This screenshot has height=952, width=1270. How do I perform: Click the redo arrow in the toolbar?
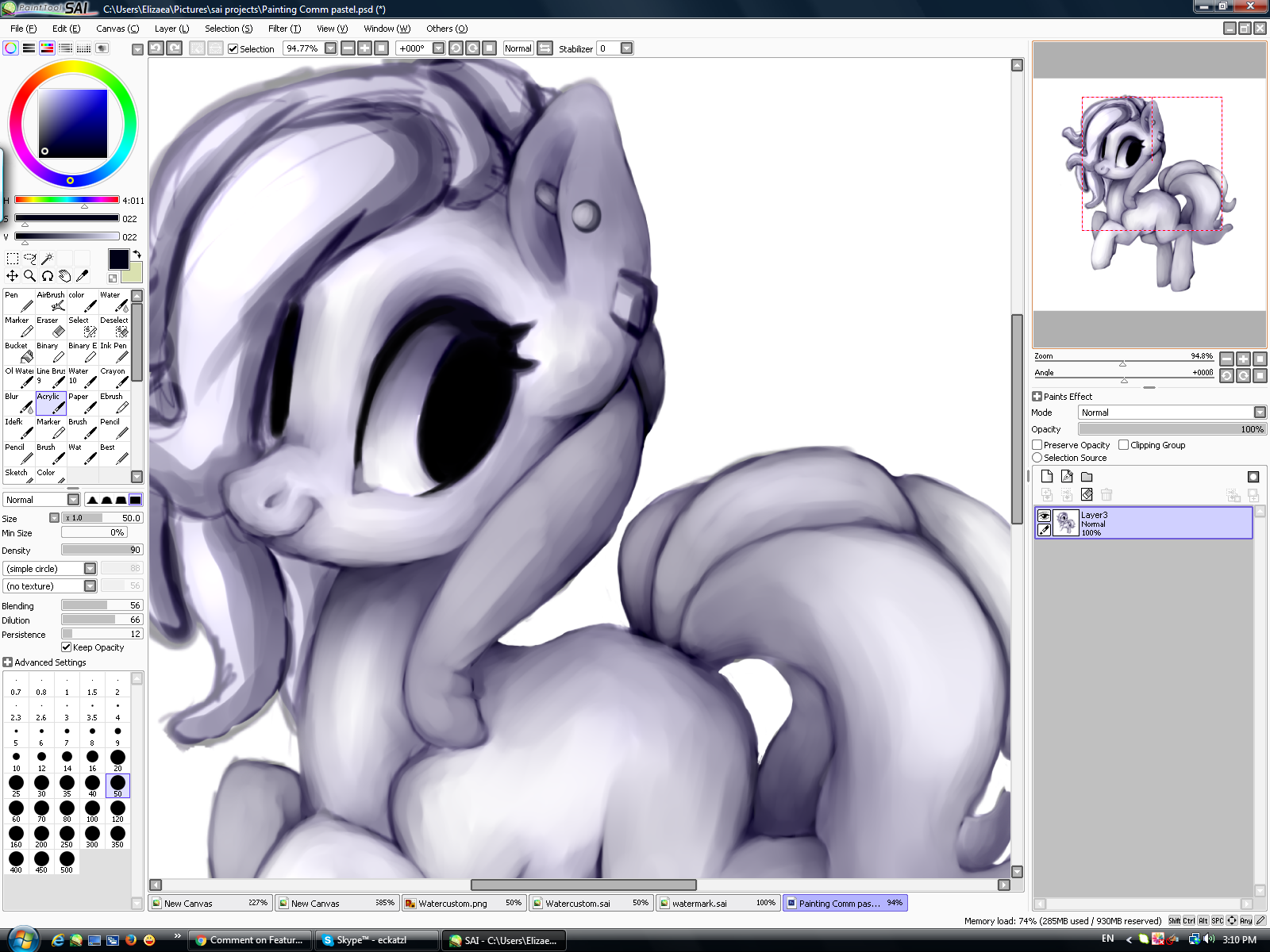(x=175, y=48)
